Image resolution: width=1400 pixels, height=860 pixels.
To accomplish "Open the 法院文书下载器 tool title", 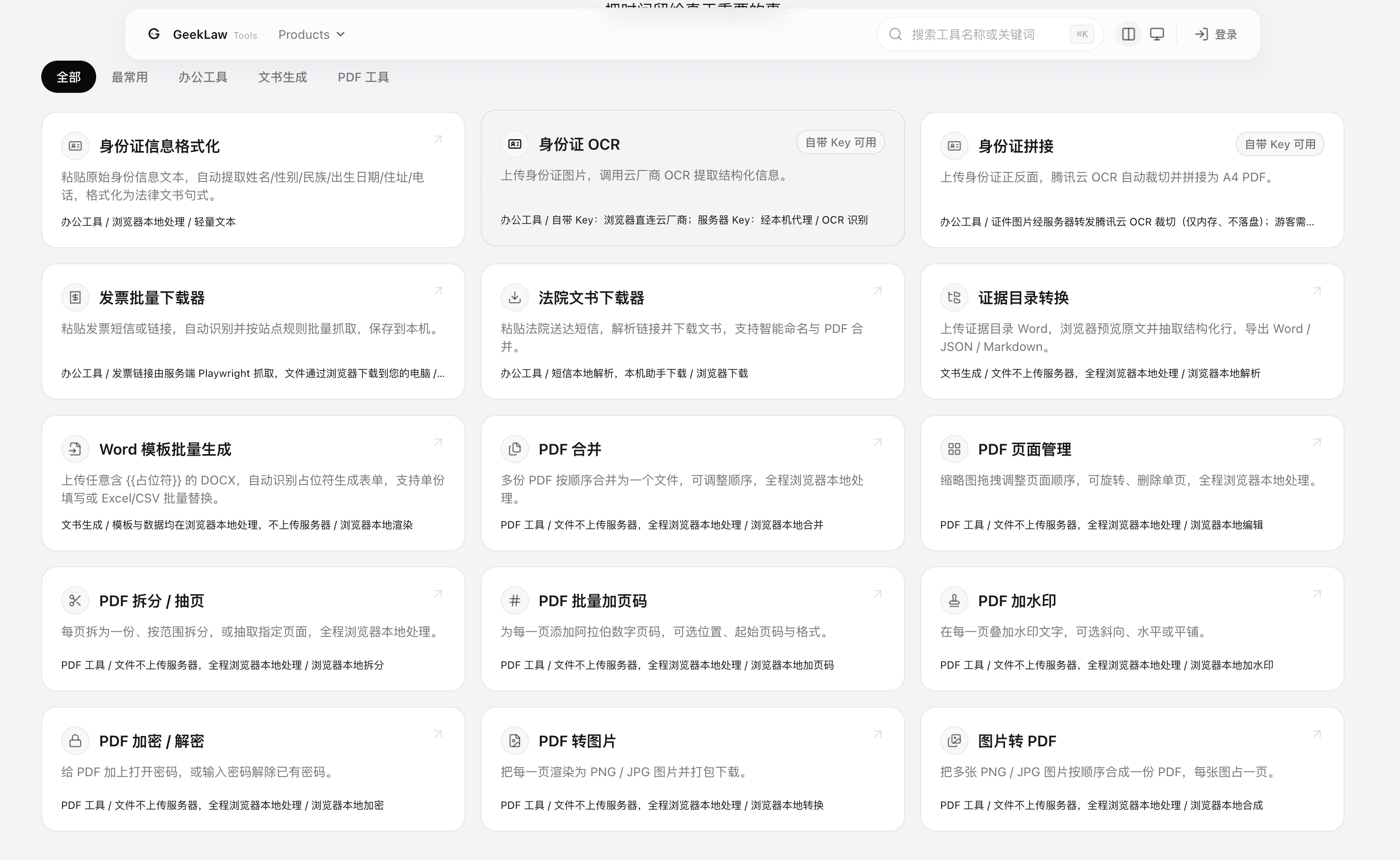I will (x=591, y=297).
